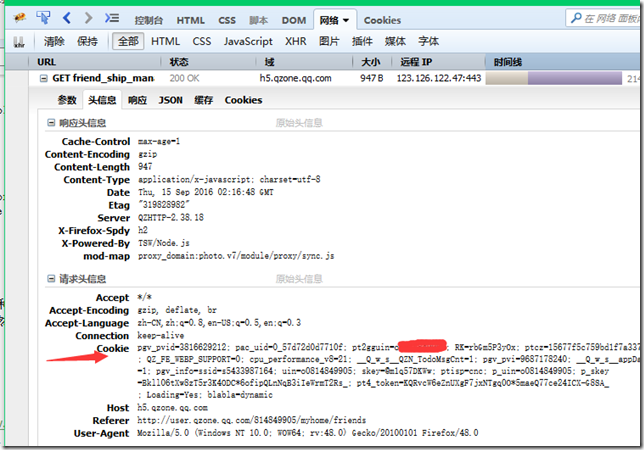Click the User-Agent Mozilla/5.0 value
The height and width of the screenshot is (450, 644).
[x=308, y=433]
